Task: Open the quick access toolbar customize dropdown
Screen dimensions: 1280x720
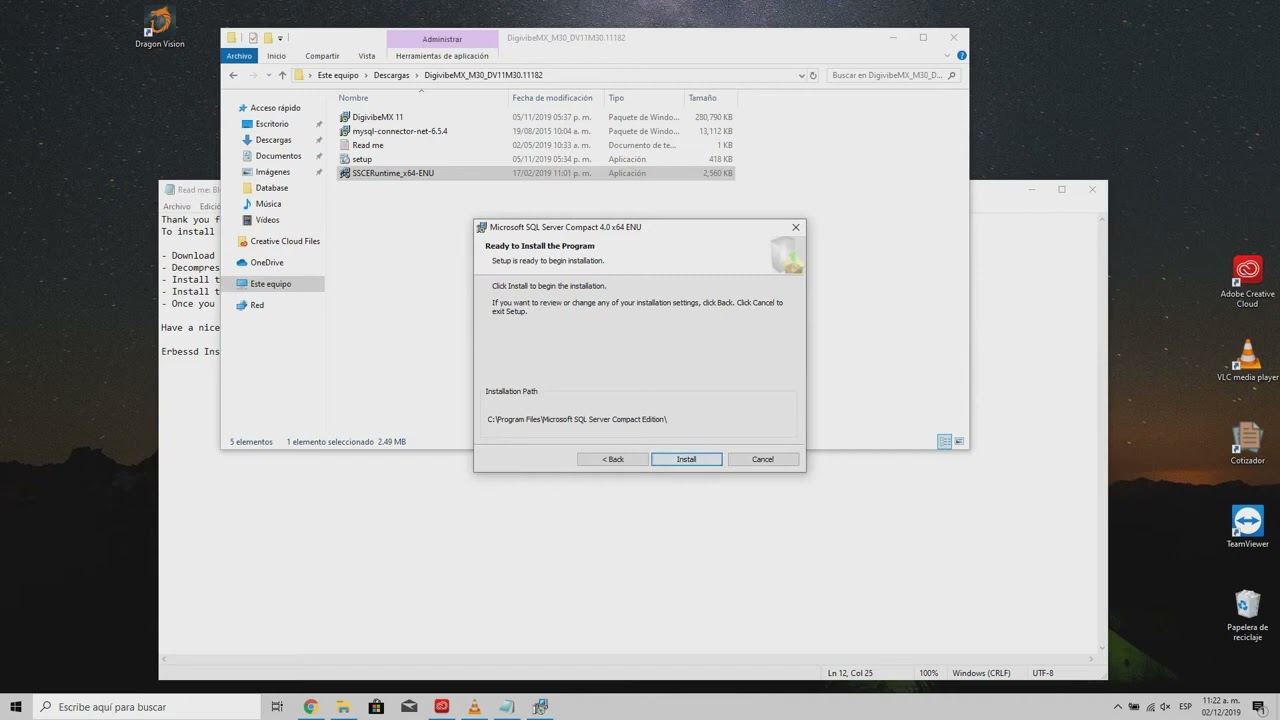Action: 280,39
